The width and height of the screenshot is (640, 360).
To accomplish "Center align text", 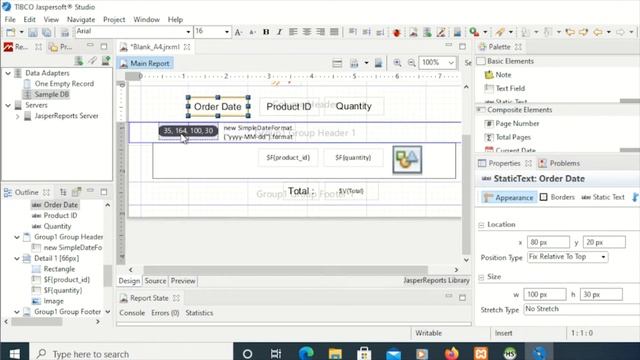I will 307,32.
